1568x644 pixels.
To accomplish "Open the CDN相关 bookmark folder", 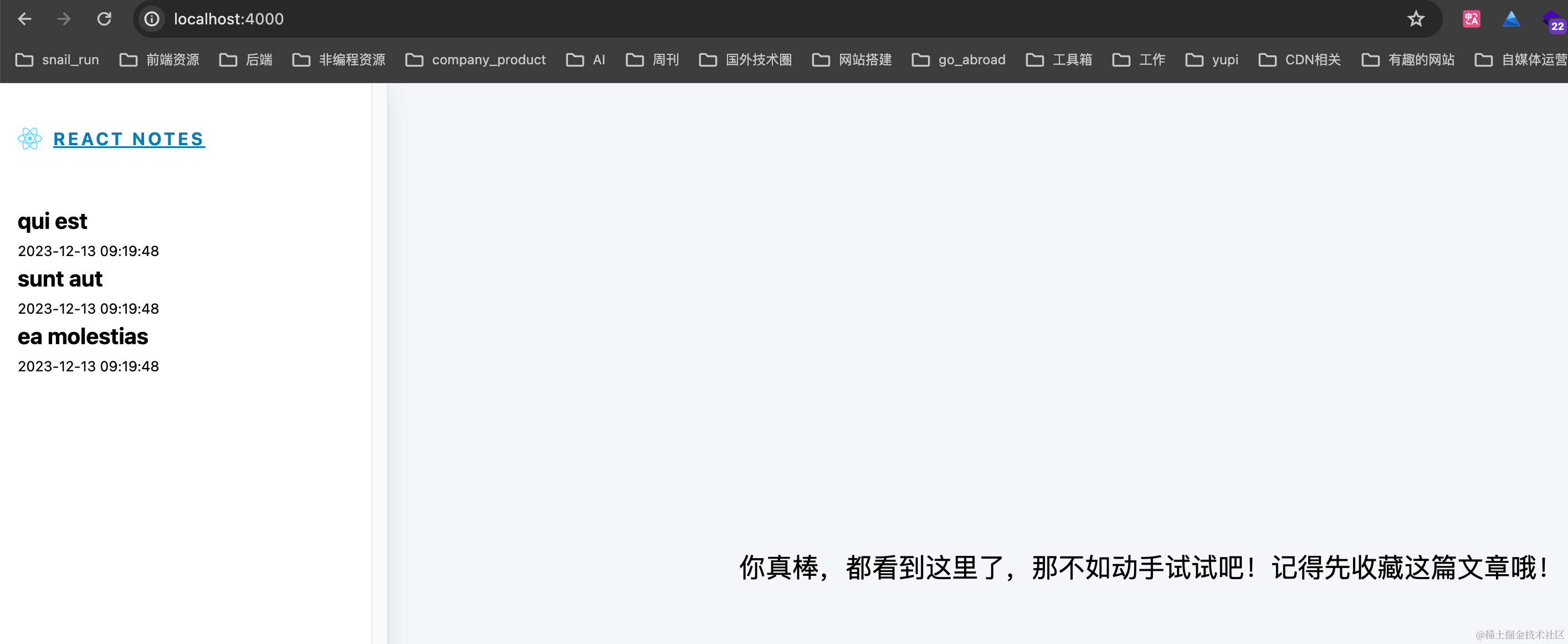I will pos(1300,60).
